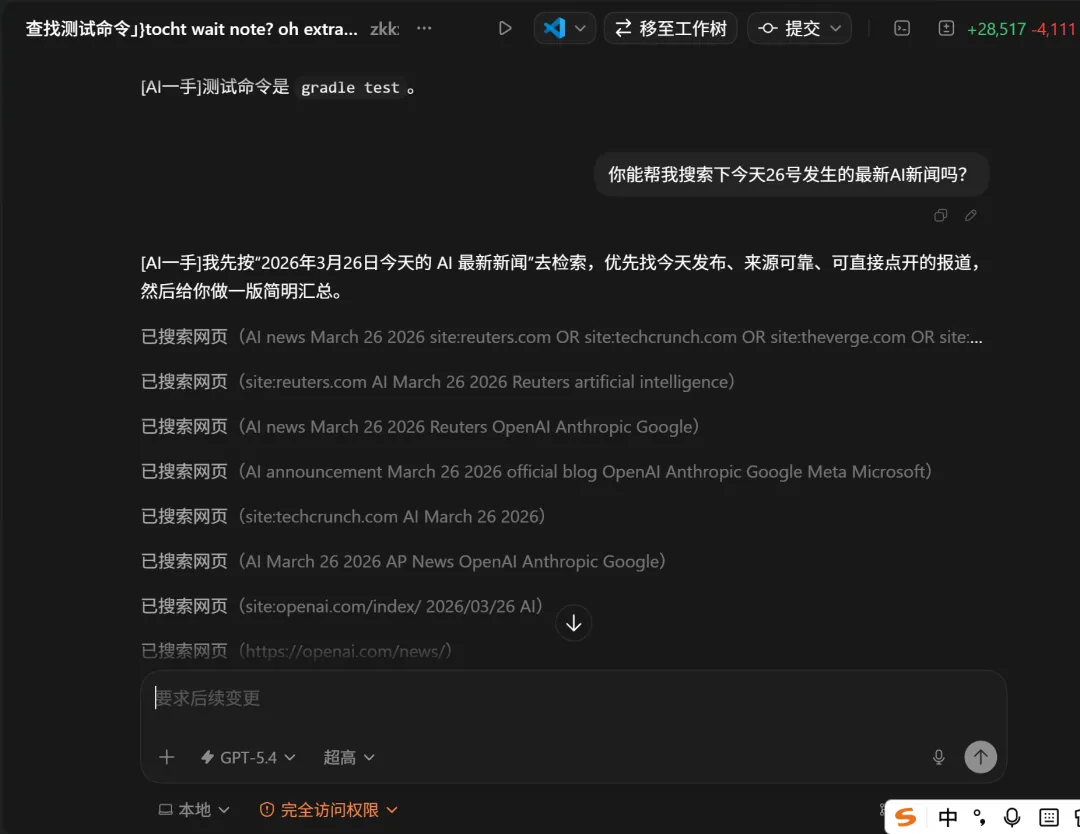Edit the user message with pencil icon
The width and height of the screenshot is (1080, 834).
coord(970,216)
